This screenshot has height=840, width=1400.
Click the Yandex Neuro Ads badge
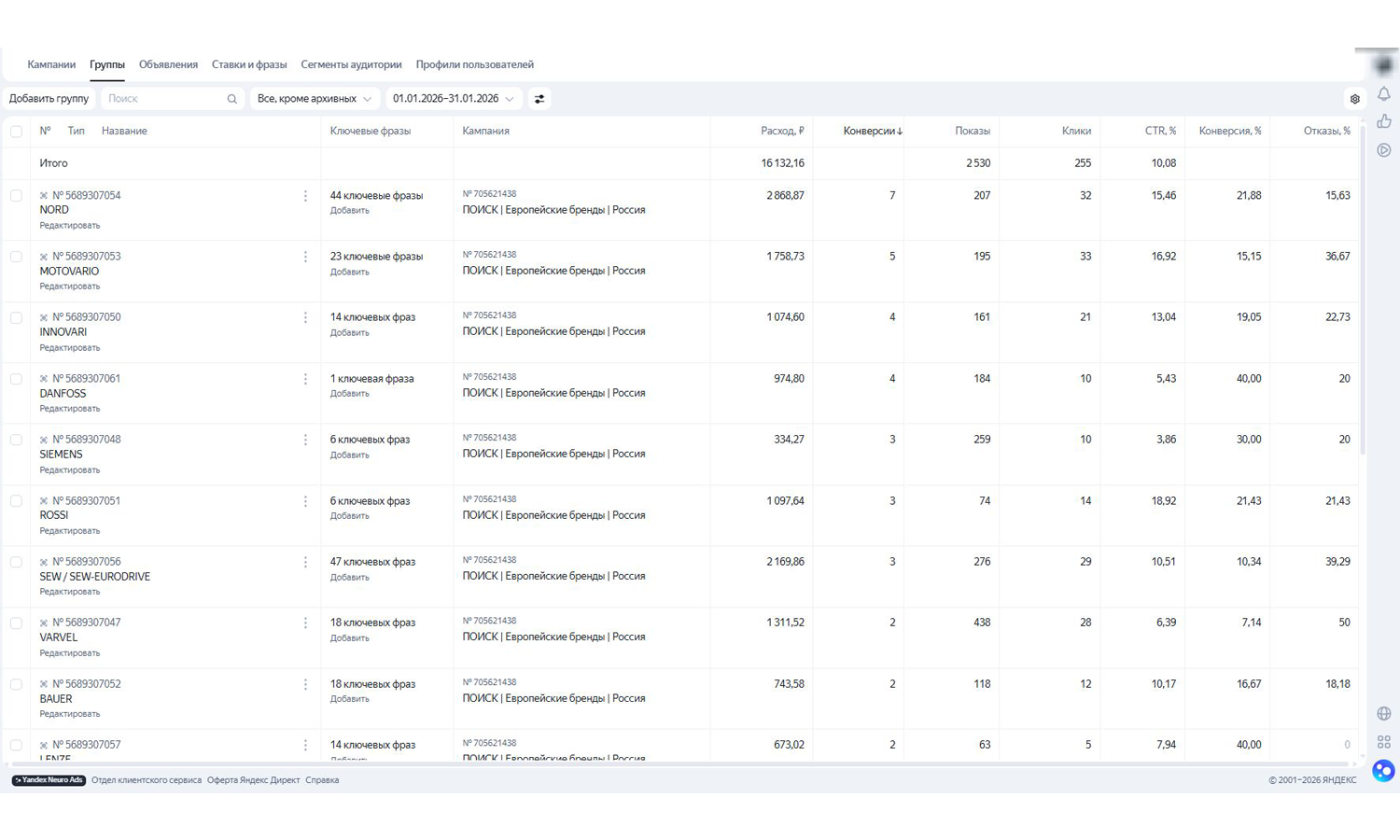49,780
